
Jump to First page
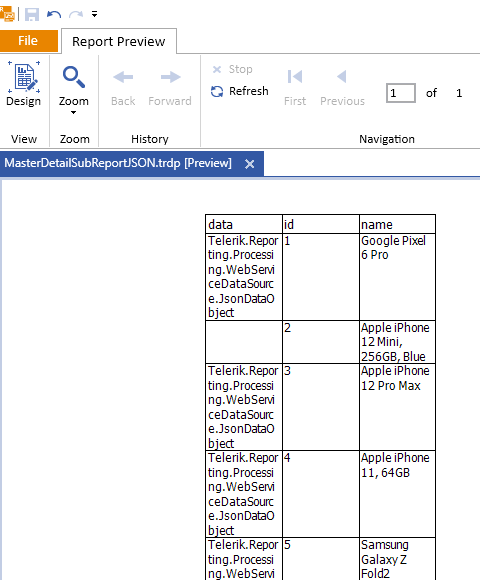pos(295,88)
